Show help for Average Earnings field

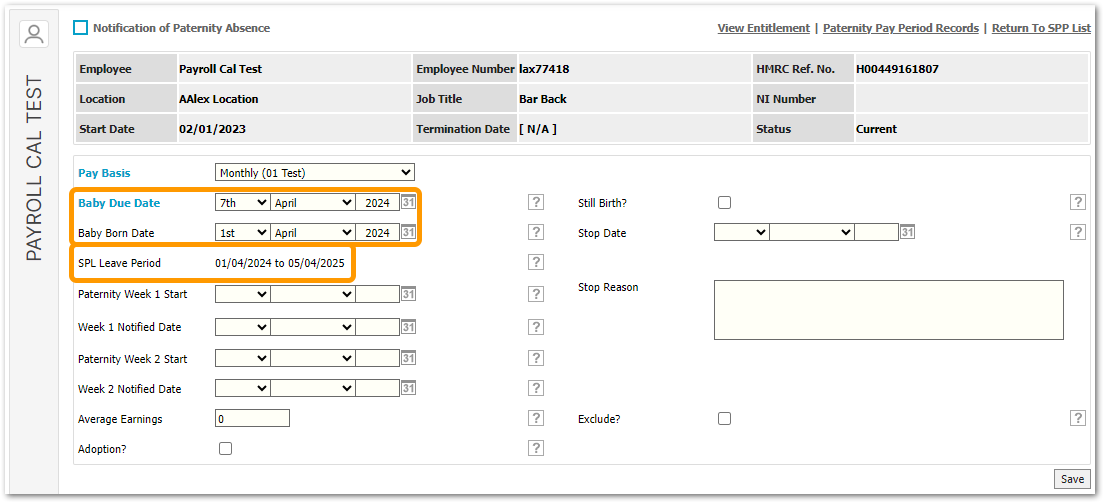(x=536, y=419)
